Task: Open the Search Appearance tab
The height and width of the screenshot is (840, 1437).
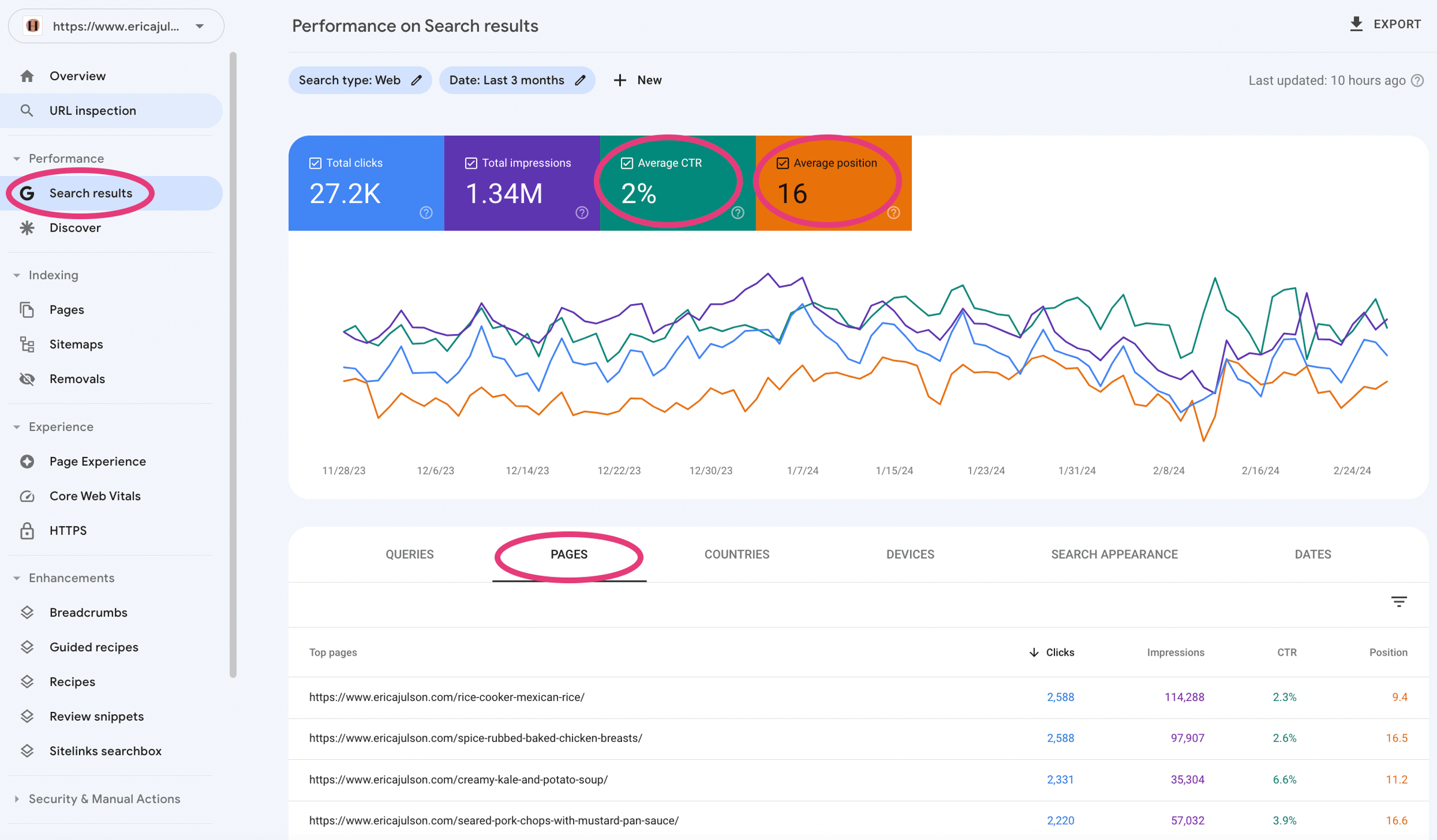Action: tap(1114, 554)
